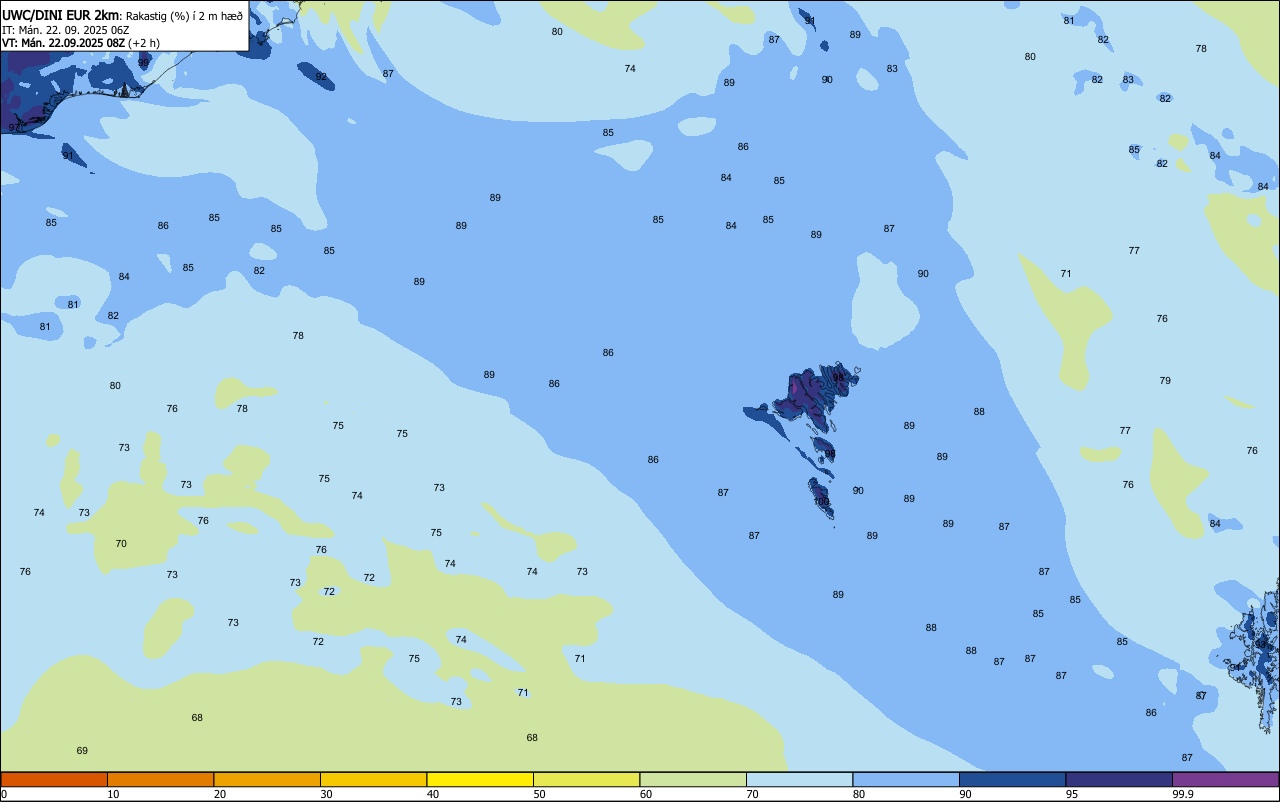The height and width of the screenshot is (802, 1280).
Task: Click the 30–40 golden legend swatch
Action: click(373, 779)
